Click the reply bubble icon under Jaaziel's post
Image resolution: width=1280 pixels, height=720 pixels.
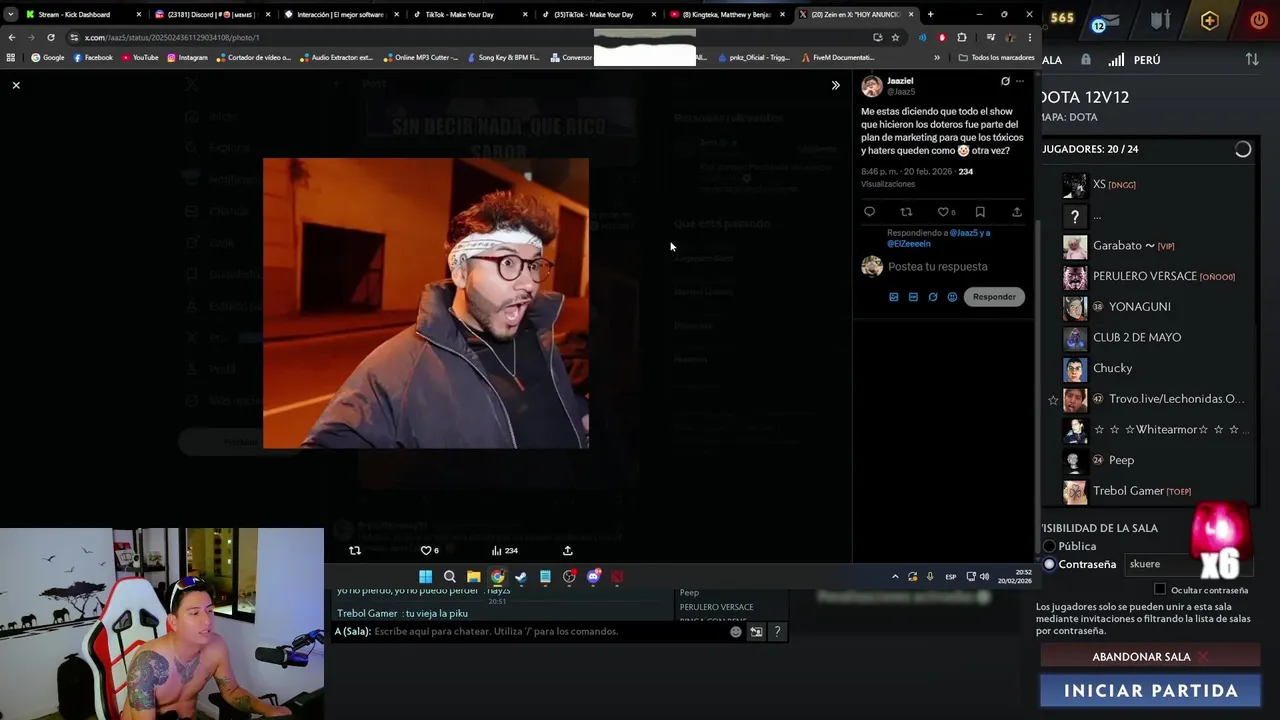tap(869, 212)
